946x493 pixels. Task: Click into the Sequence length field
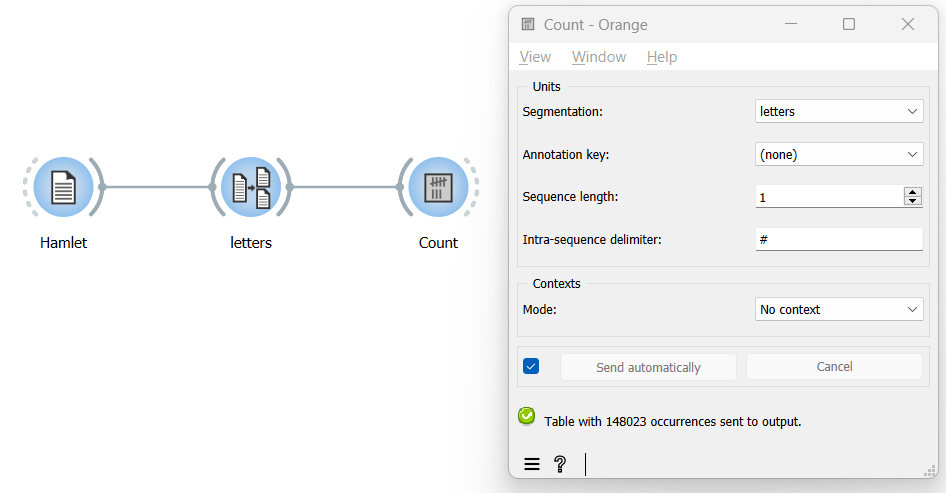(829, 197)
